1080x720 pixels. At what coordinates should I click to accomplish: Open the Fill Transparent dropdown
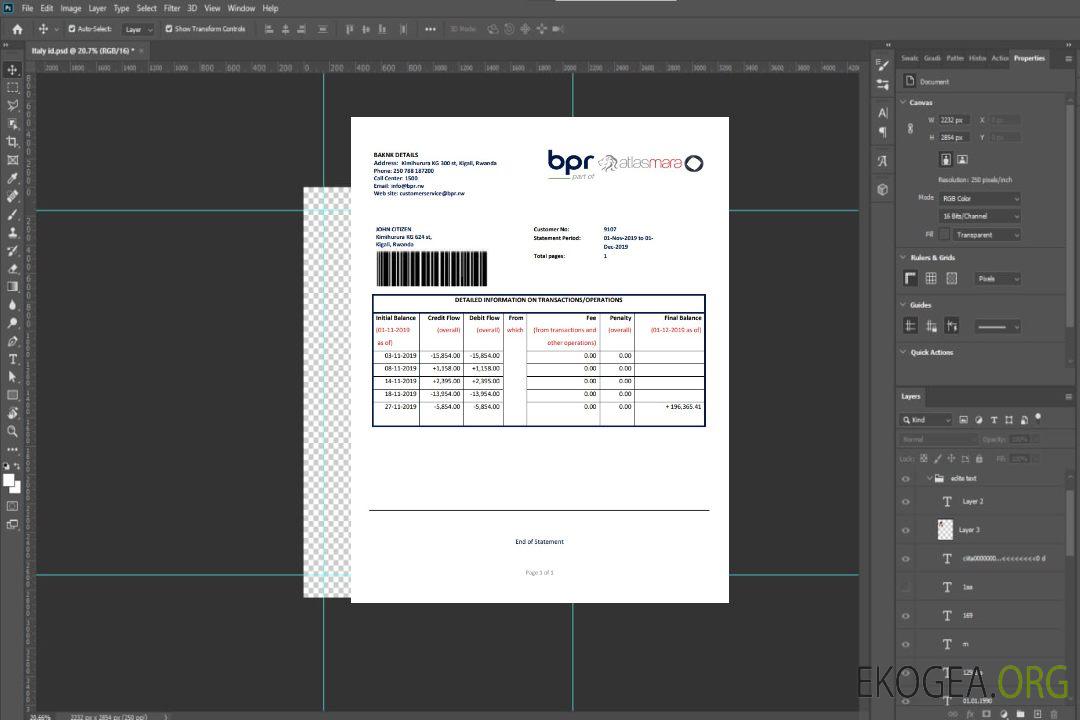[x=986, y=235]
